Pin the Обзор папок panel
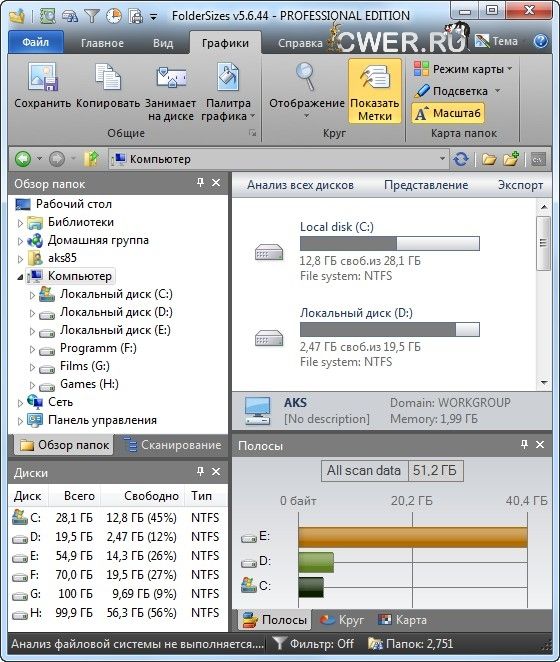Image resolution: width=560 pixels, height=662 pixels. 201,182
